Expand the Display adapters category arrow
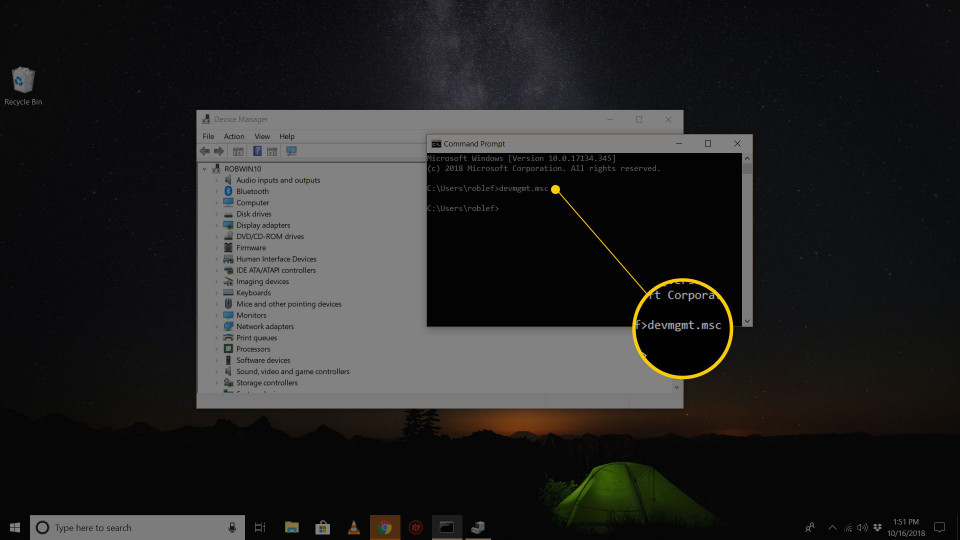 pos(216,225)
